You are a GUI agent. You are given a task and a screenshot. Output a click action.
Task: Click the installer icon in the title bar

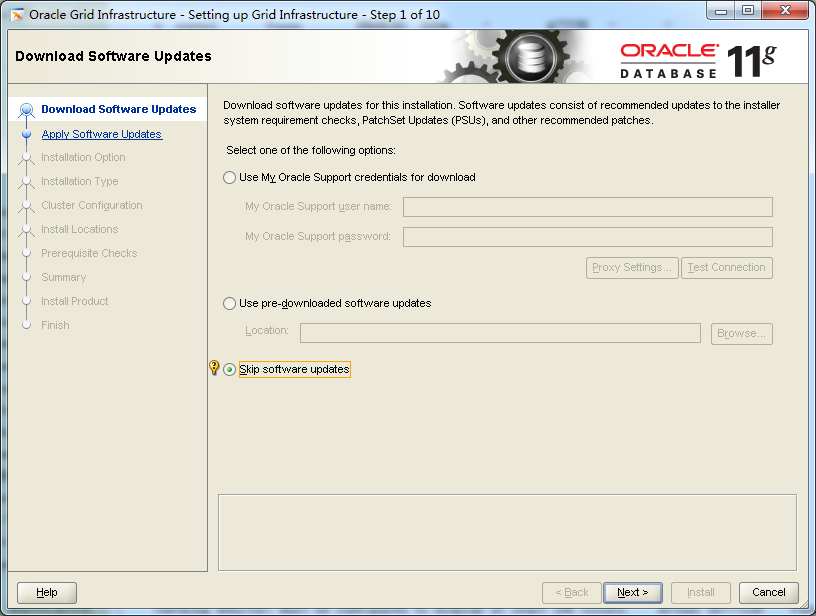(17, 15)
